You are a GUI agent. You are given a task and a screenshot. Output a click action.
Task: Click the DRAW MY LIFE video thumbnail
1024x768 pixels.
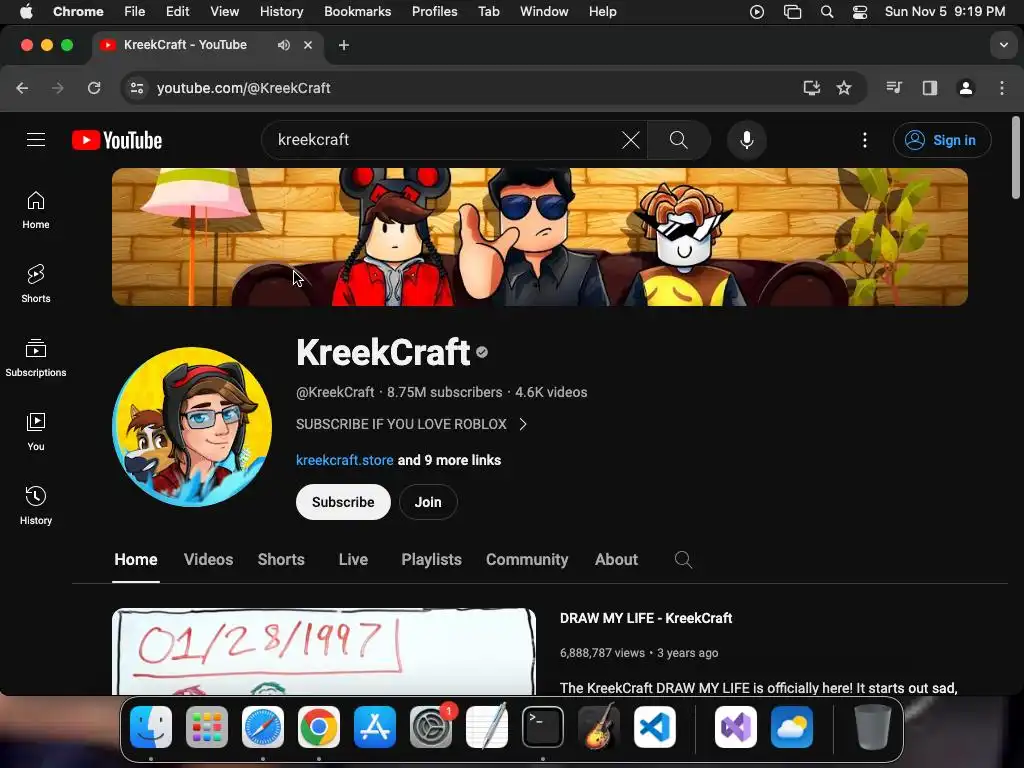324,652
